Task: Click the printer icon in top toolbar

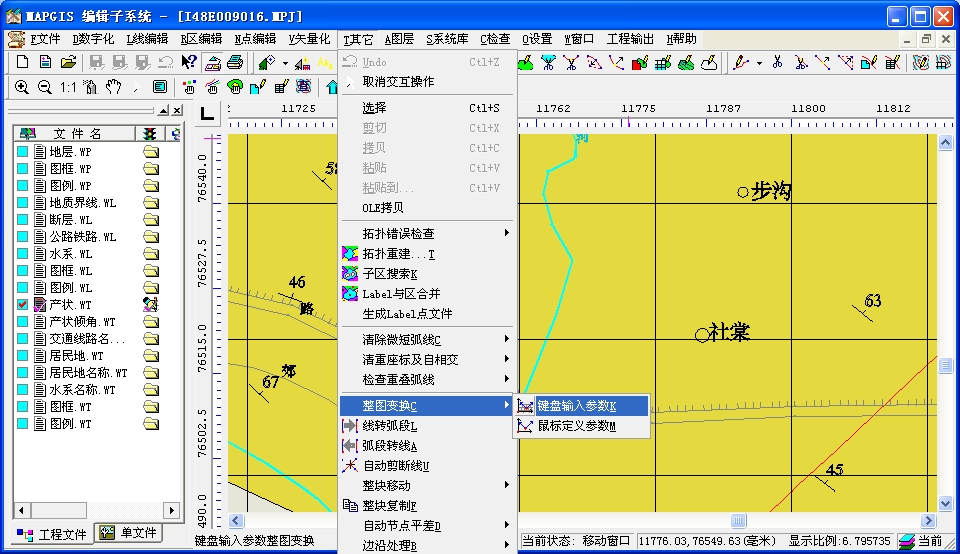Action: coord(235,62)
